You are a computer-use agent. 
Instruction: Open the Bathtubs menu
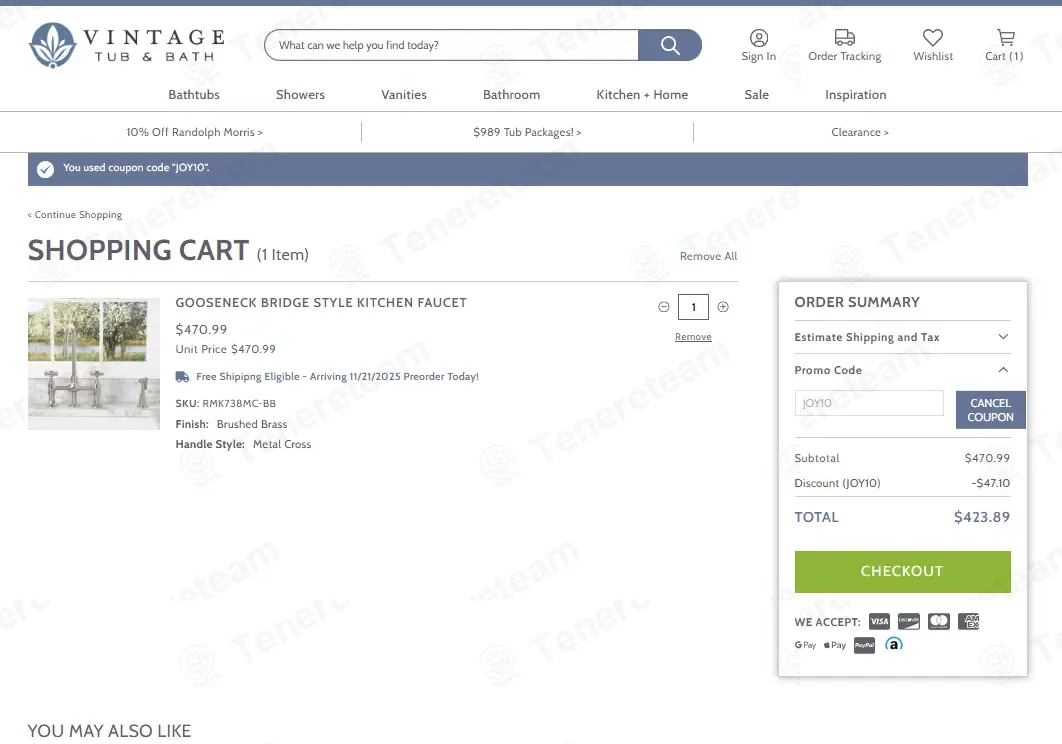point(194,95)
